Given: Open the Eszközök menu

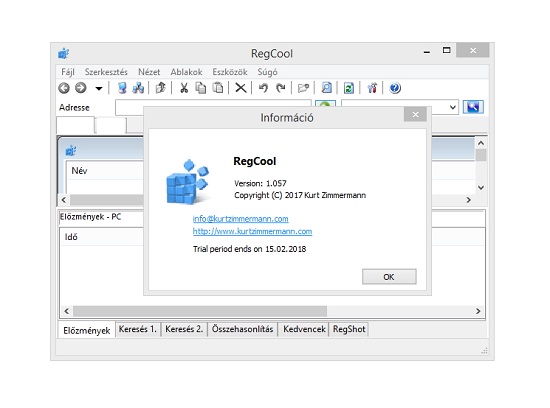Looking at the screenshot, I should point(230,72).
